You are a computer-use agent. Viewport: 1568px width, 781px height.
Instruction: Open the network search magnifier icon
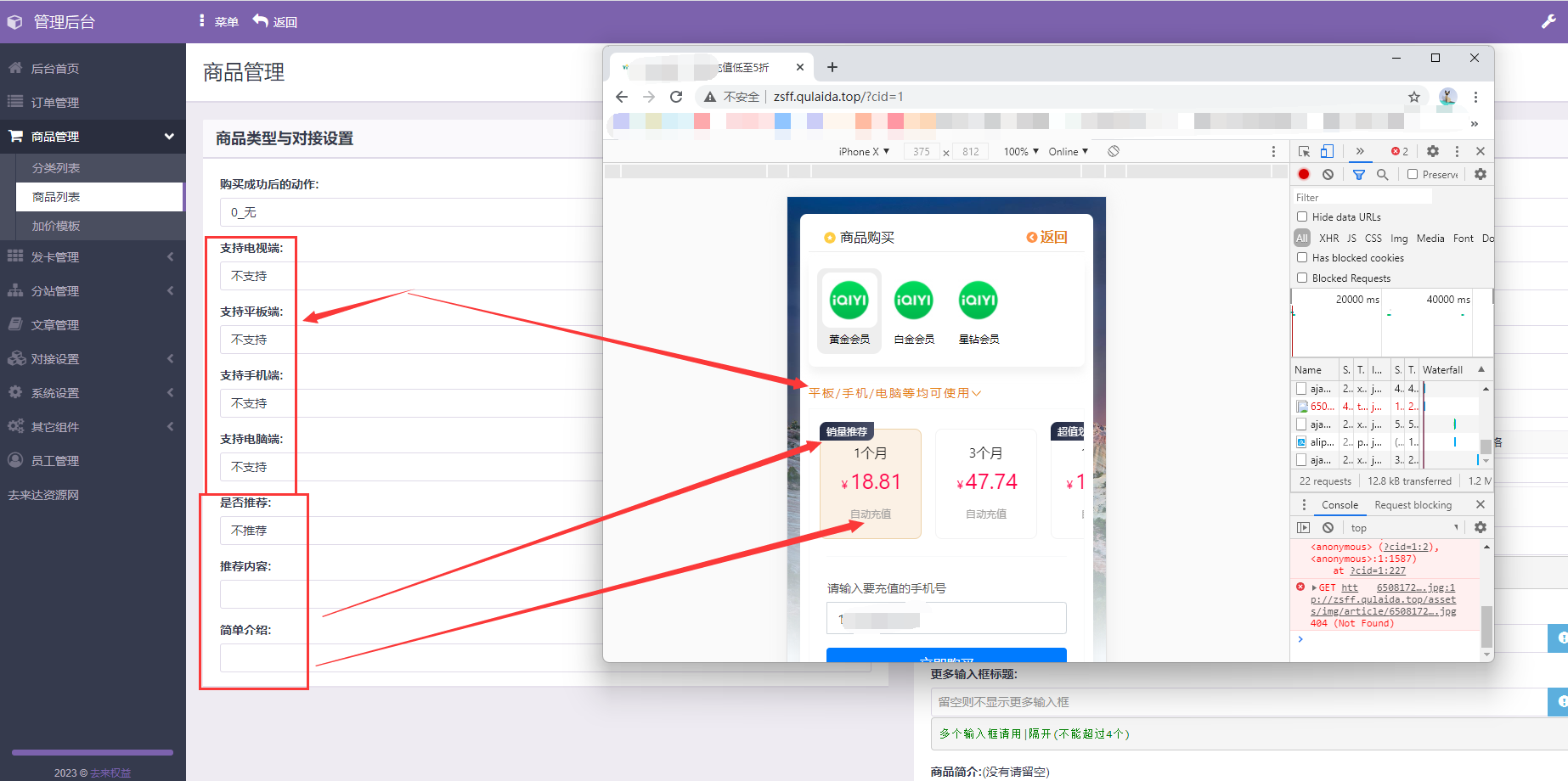(1383, 174)
